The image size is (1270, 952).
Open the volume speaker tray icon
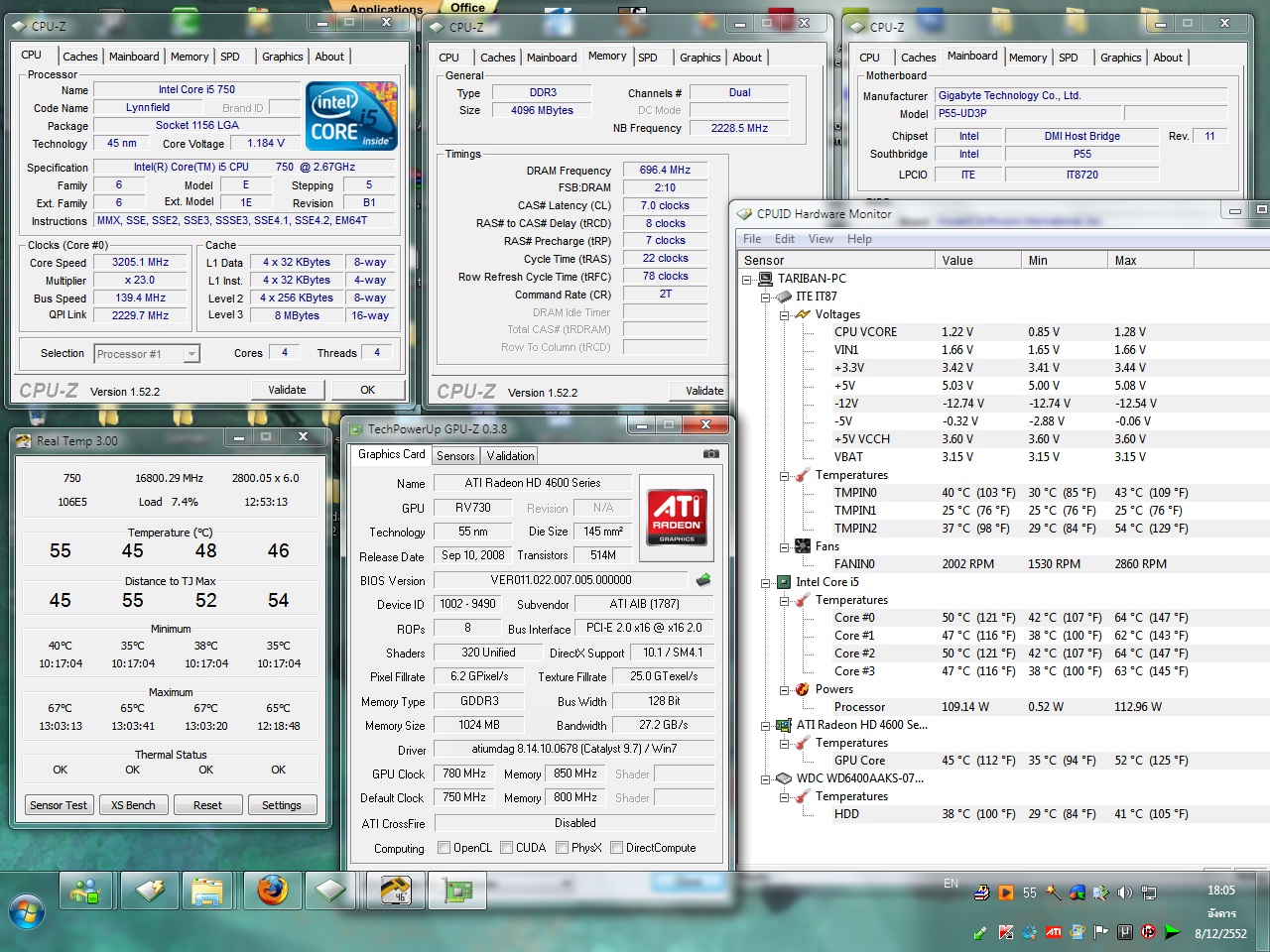pyautogui.click(x=1125, y=892)
